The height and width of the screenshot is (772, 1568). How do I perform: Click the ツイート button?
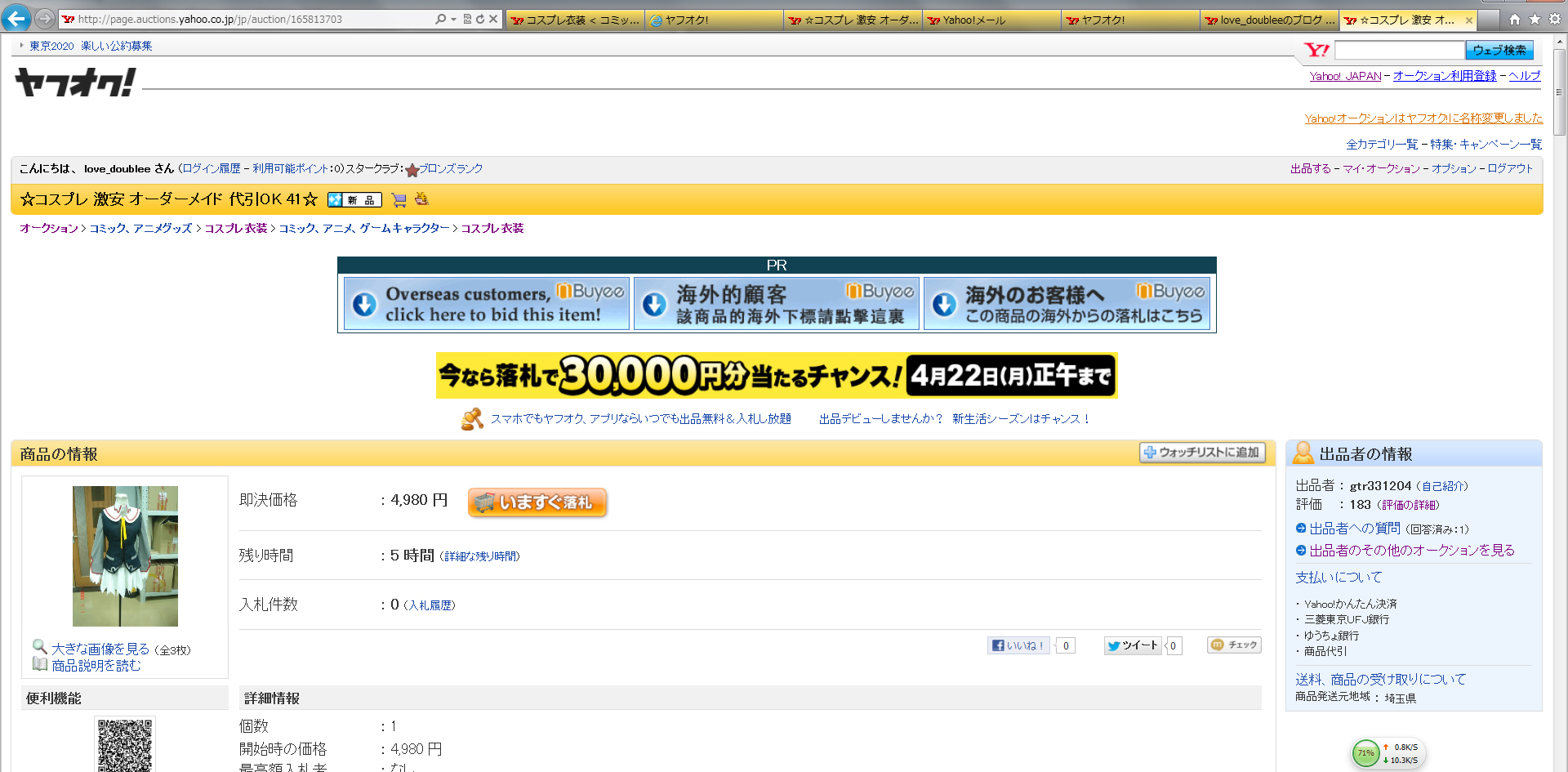[x=1133, y=645]
